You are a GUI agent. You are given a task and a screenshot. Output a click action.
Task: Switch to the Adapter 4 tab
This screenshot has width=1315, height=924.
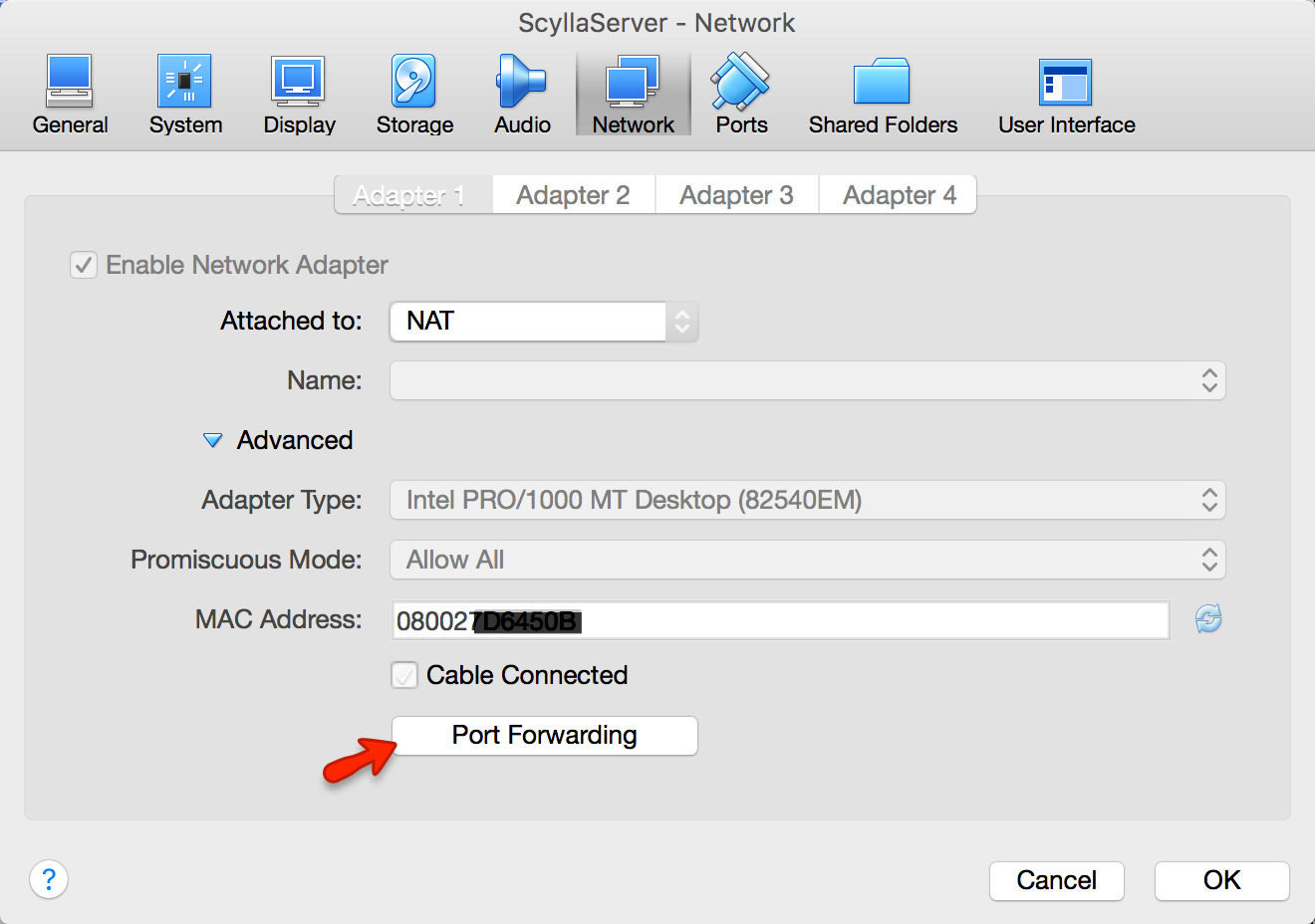(899, 195)
